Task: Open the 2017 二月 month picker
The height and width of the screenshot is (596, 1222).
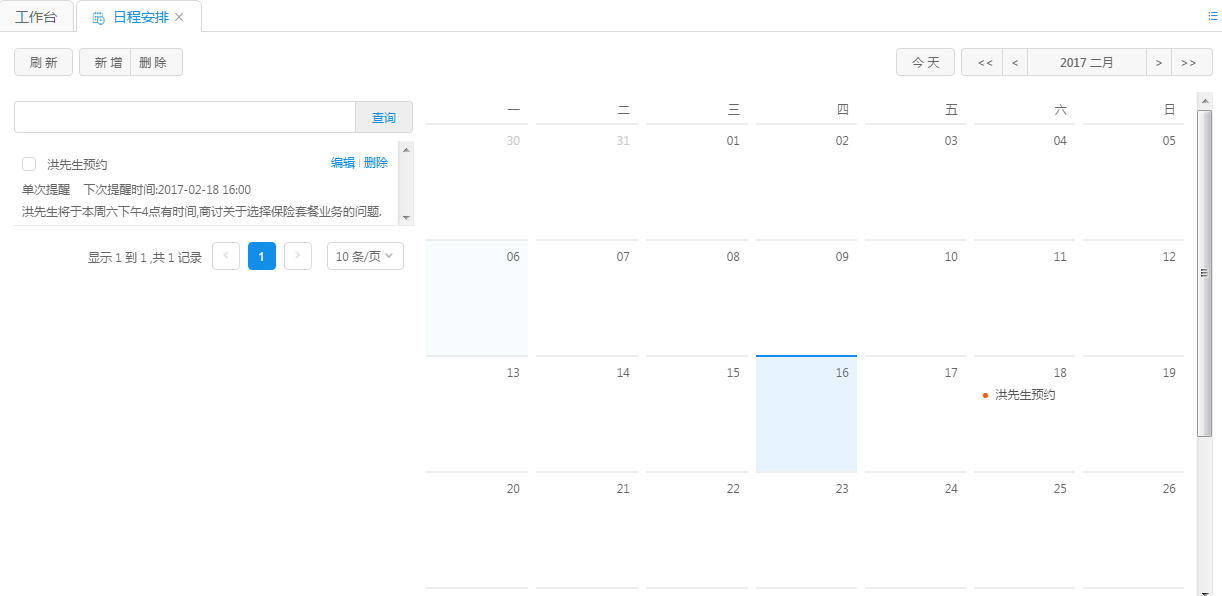Action: (x=1086, y=62)
